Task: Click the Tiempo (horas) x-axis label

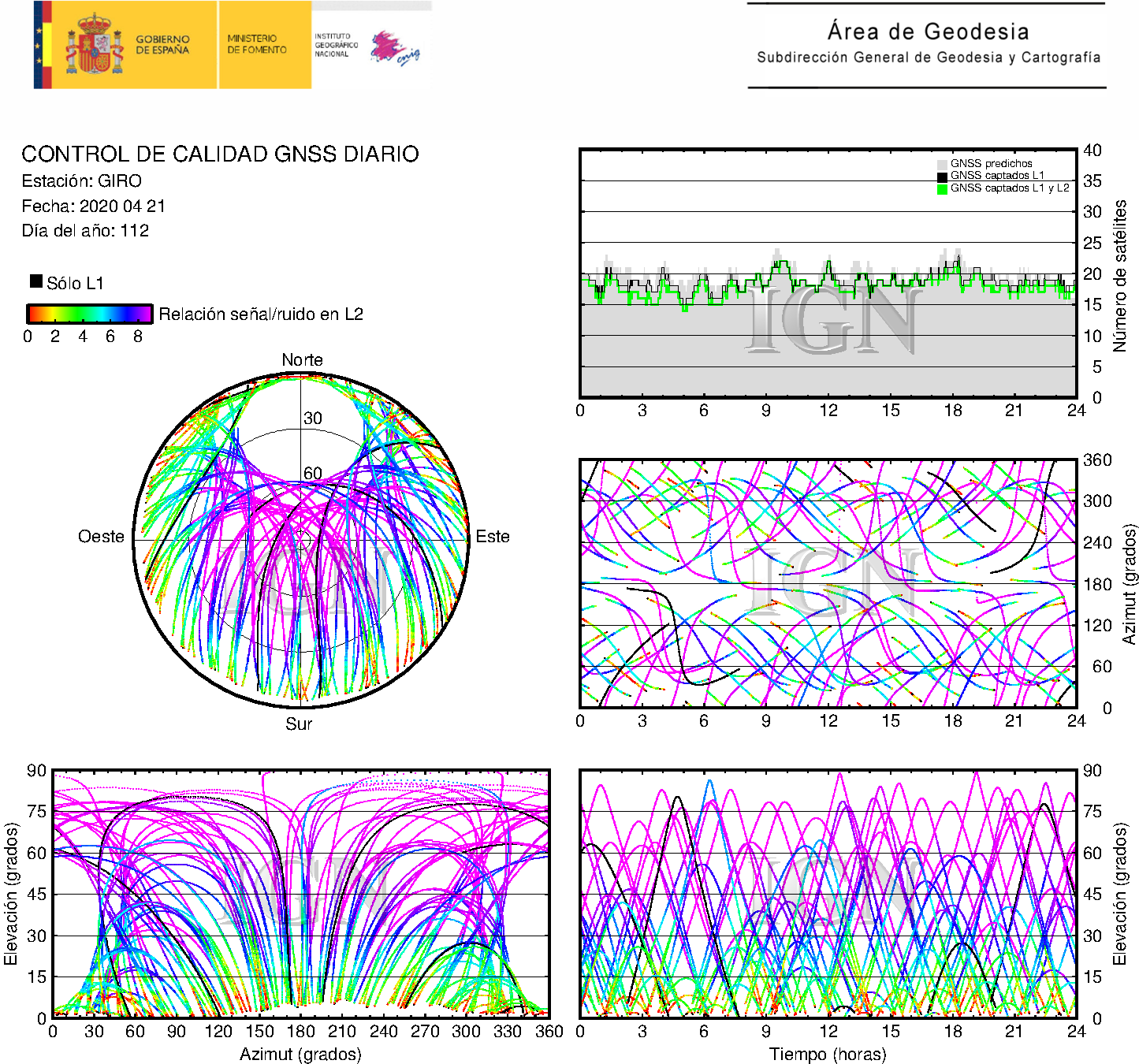Action: [x=828, y=1054]
